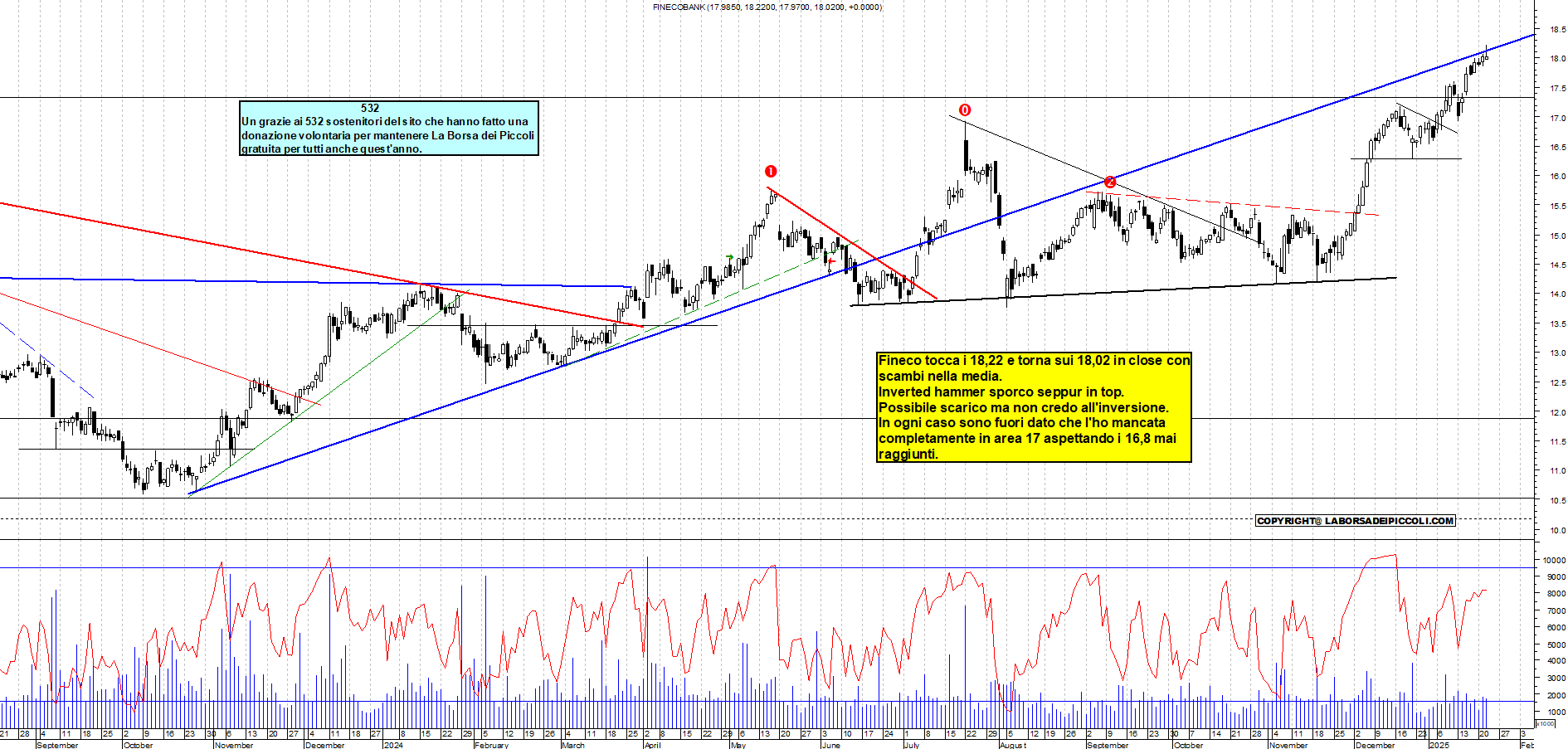Click the red circle marker numbered 1
The width and height of the screenshot is (1568, 749).
pos(771,172)
